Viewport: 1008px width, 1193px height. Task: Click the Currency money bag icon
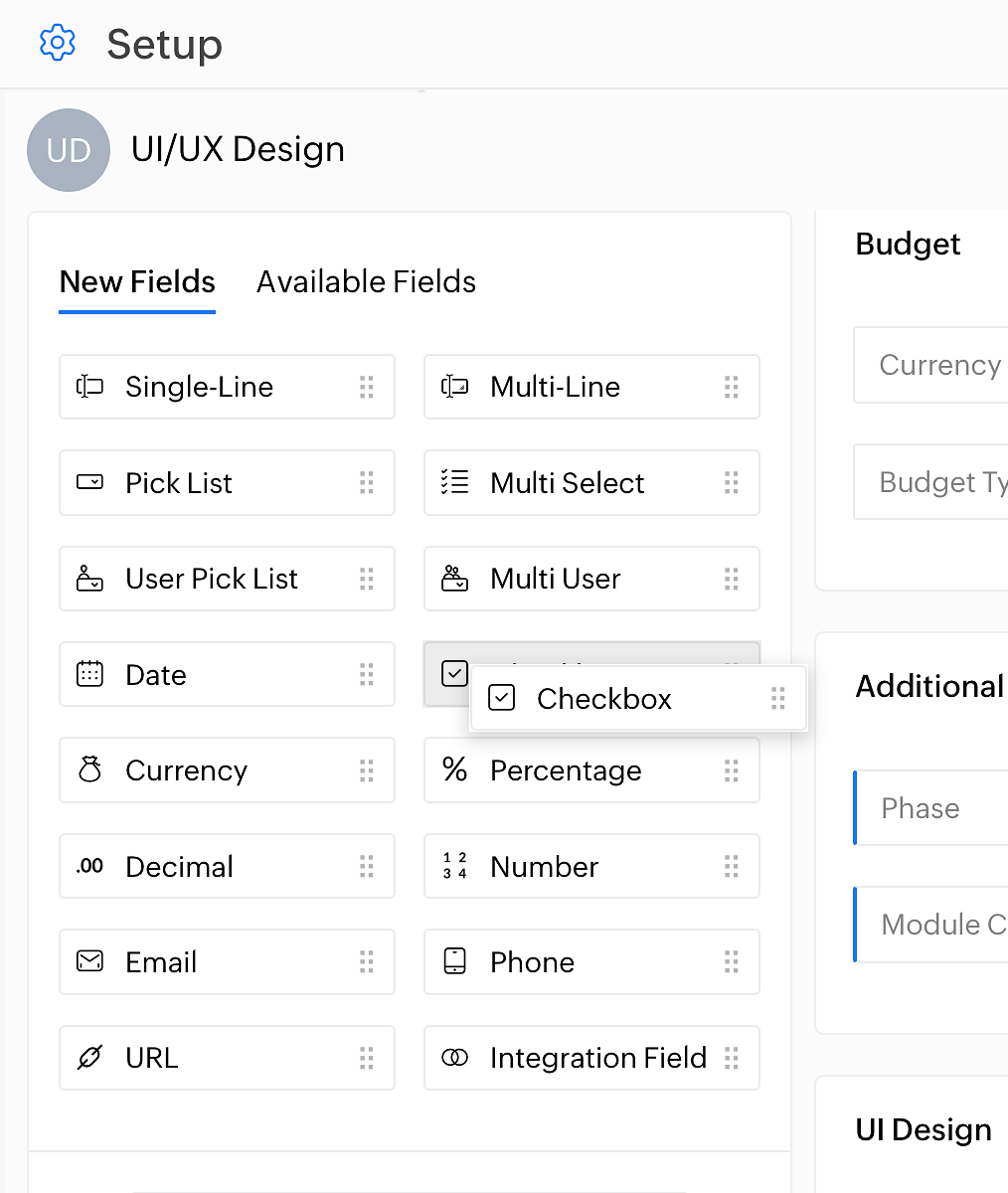tap(90, 770)
